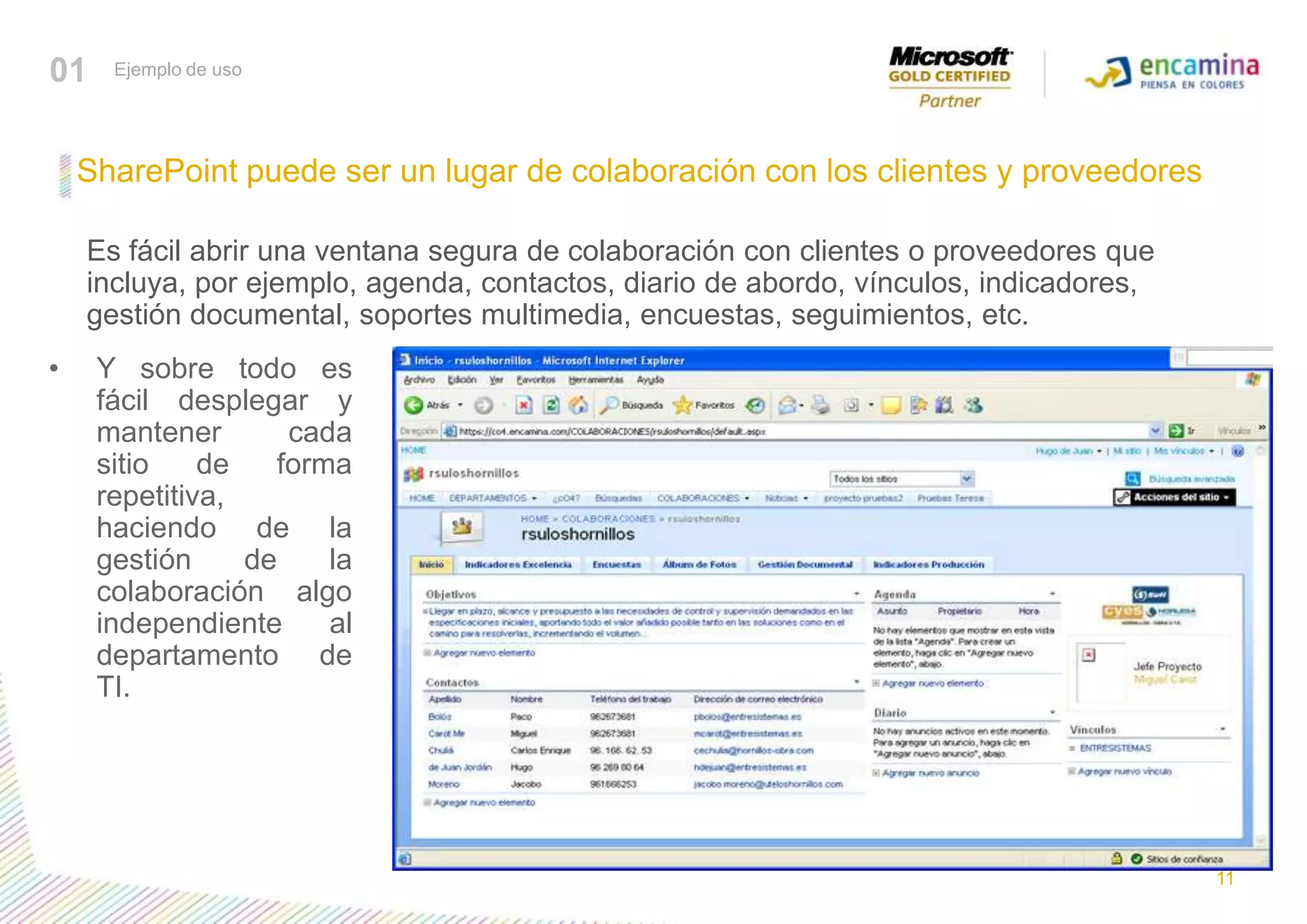The height and width of the screenshot is (924, 1307).
Task: Open Contactos web part menu arrow
Action: point(856,682)
